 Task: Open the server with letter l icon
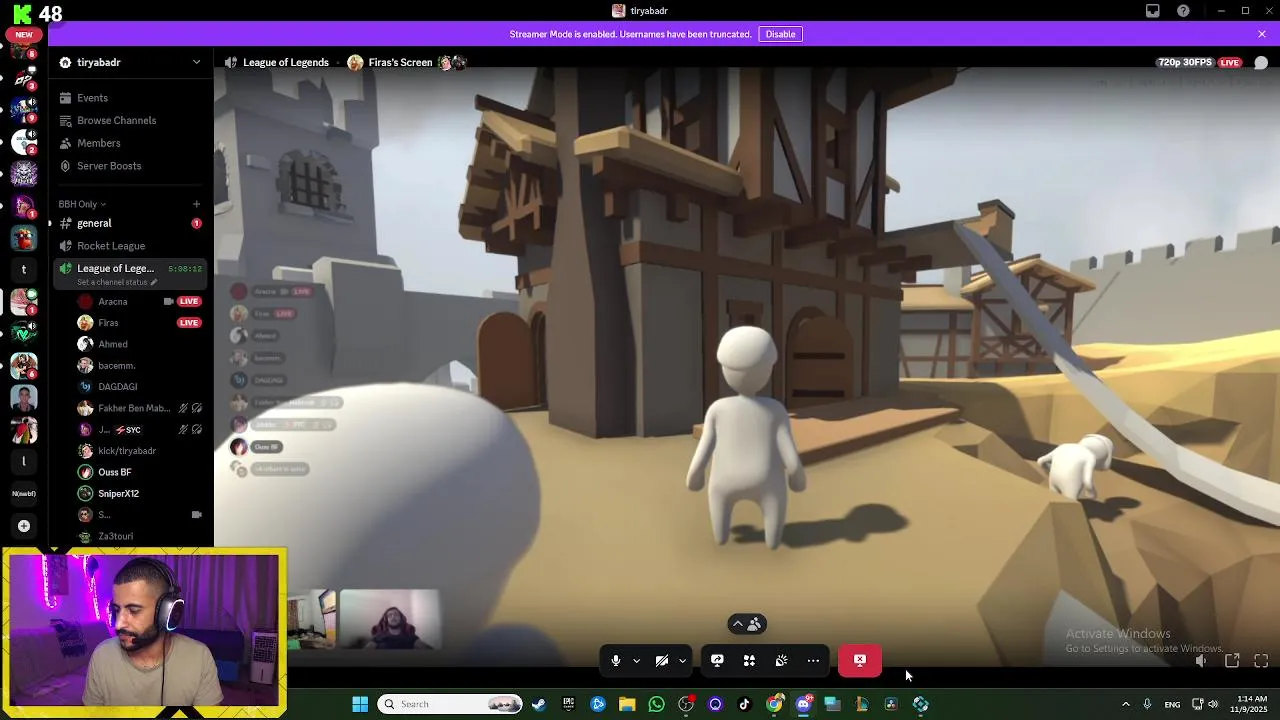pos(24,462)
